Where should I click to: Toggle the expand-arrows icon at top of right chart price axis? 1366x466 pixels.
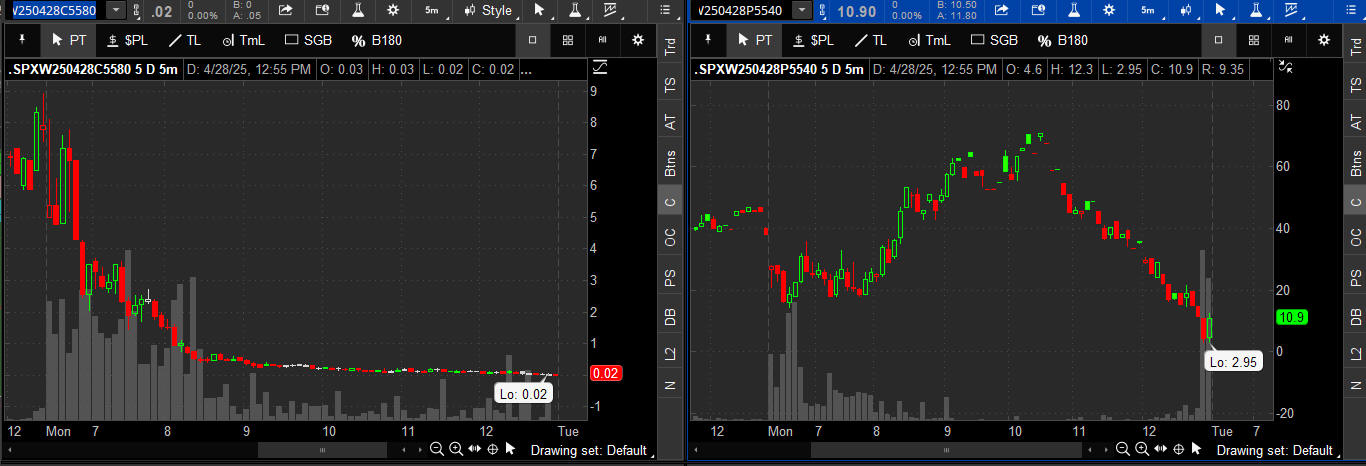coord(1286,68)
